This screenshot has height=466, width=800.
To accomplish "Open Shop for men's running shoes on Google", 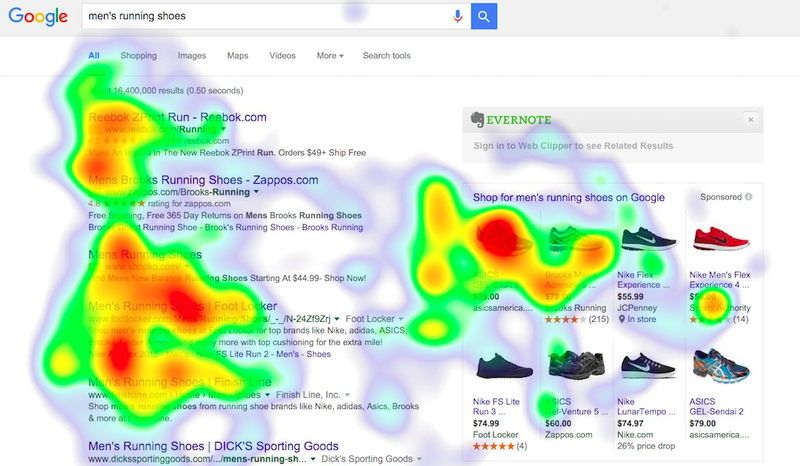I will (x=568, y=198).
